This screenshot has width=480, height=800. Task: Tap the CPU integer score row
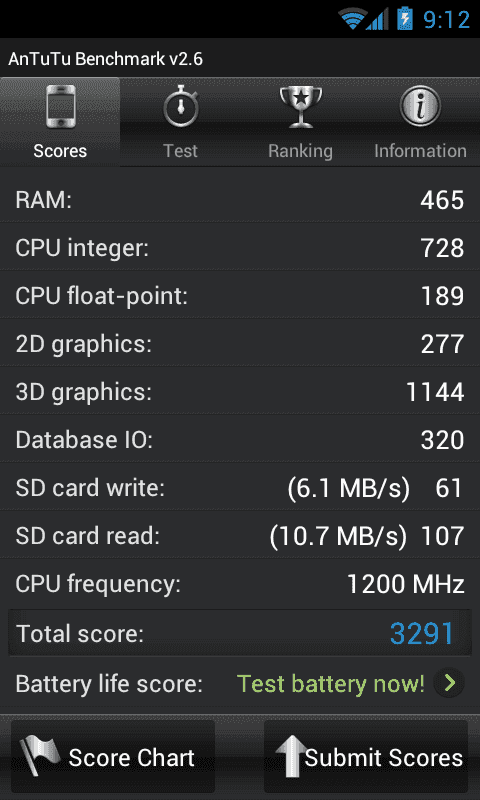tap(240, 248)
